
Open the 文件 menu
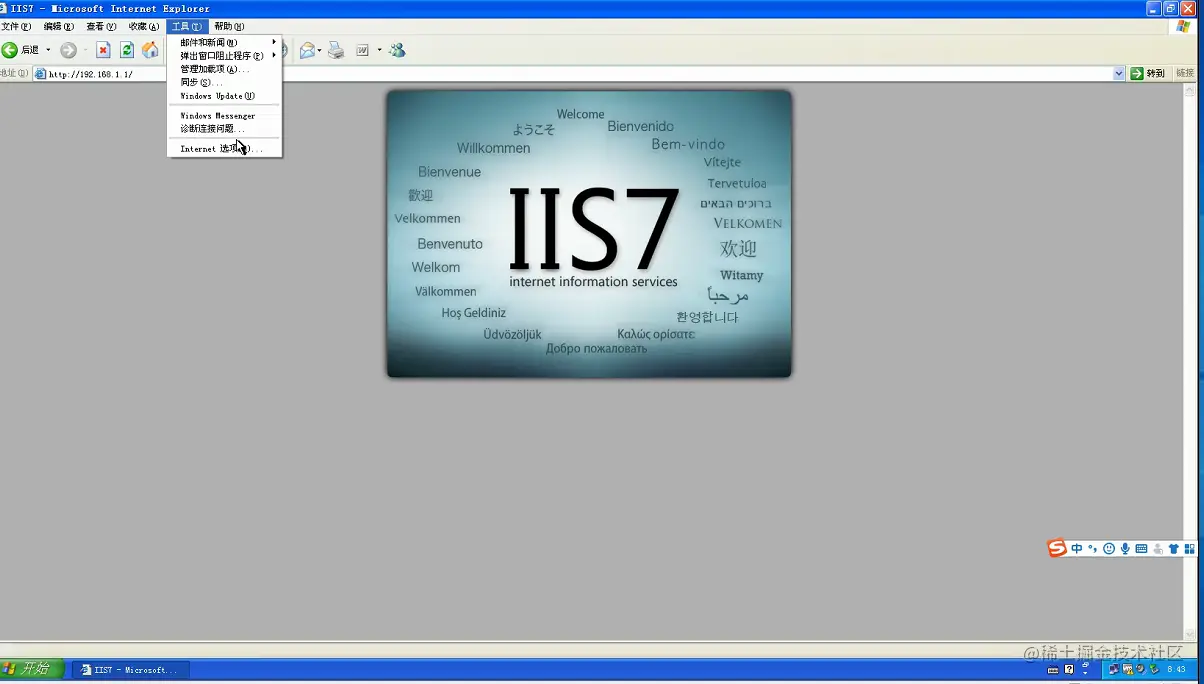[16, 26]
